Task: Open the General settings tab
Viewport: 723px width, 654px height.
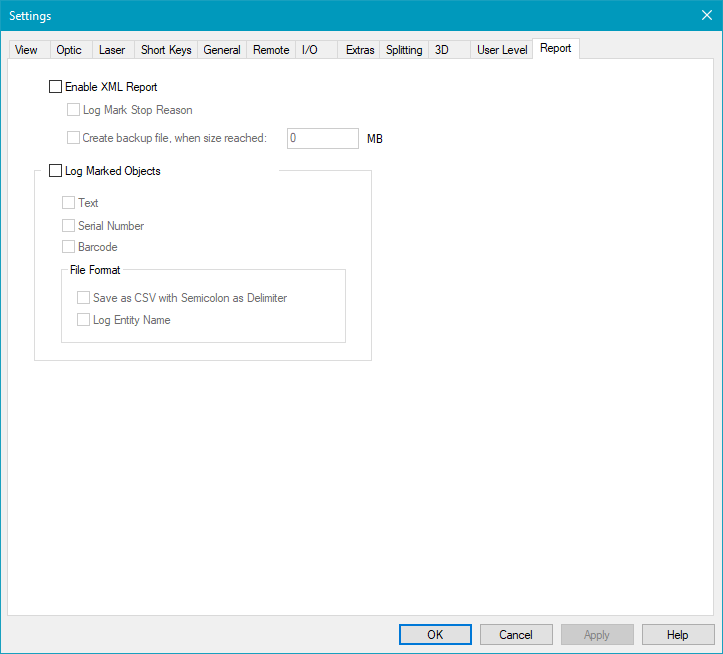Action: (x=222, y=50)
